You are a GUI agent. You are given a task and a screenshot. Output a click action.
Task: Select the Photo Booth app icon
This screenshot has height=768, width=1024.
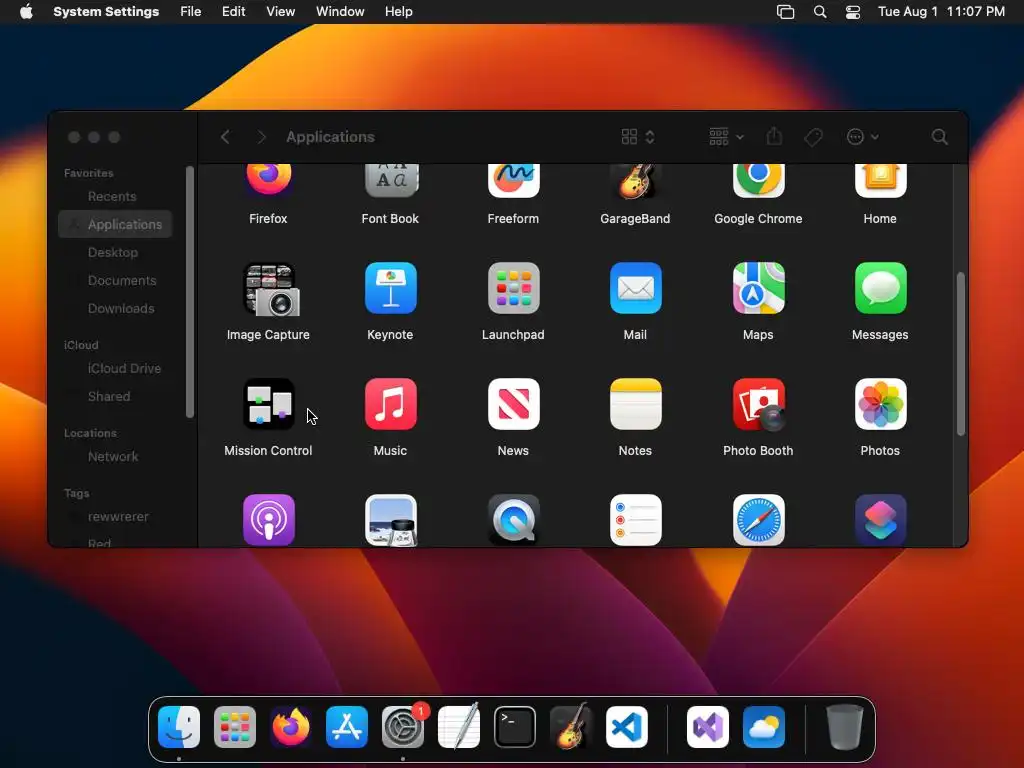point(758,404)
